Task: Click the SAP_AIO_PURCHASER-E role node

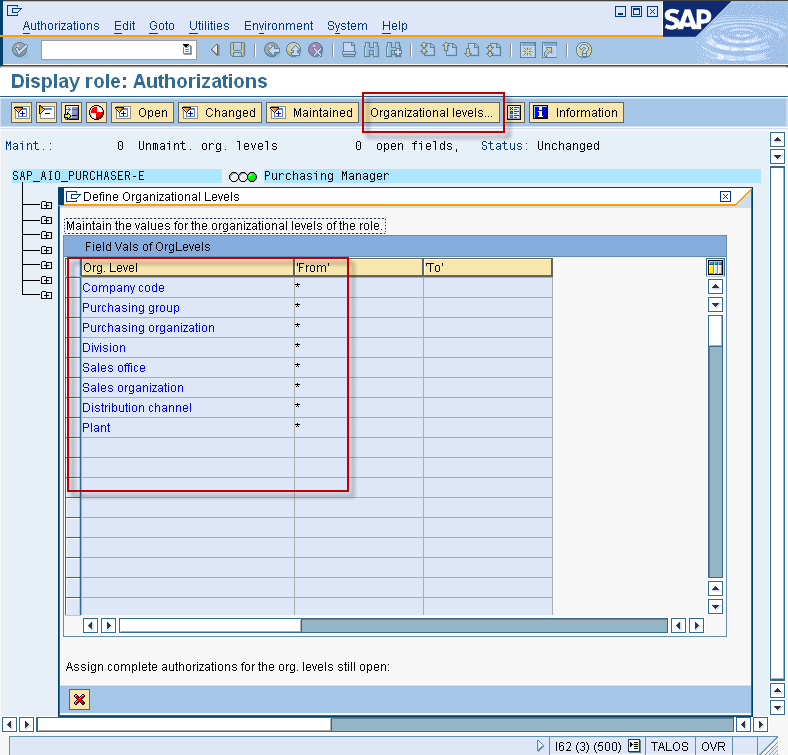Action: (78, 176)
